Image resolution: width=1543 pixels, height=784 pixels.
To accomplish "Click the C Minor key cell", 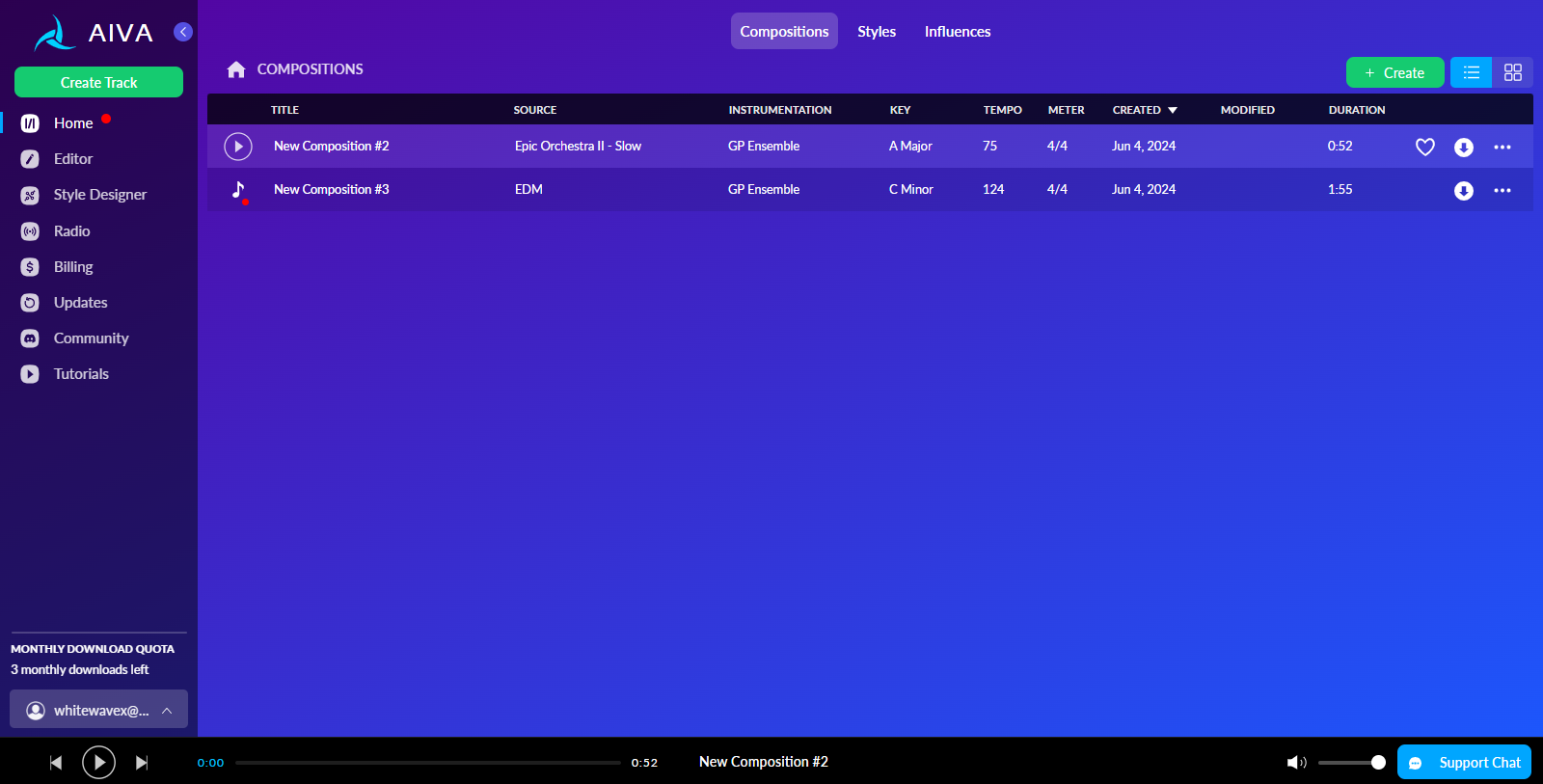I will click(911, 190).
